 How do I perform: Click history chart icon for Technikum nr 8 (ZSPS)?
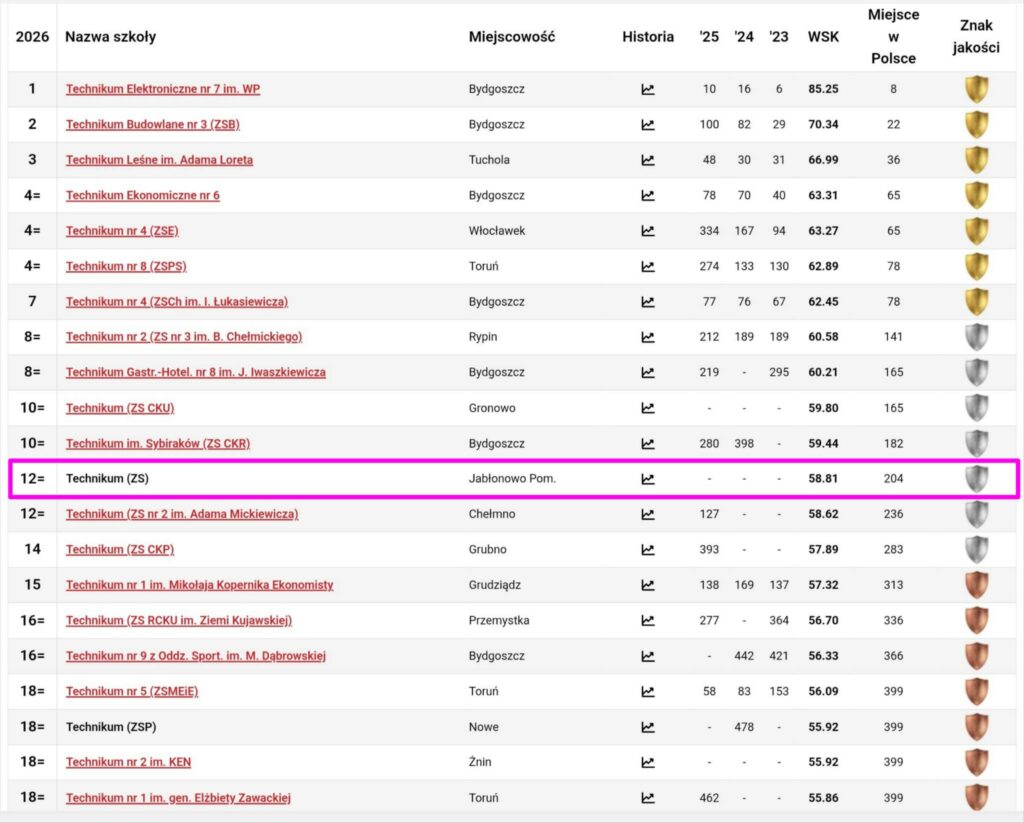click(x=648, y=266)
